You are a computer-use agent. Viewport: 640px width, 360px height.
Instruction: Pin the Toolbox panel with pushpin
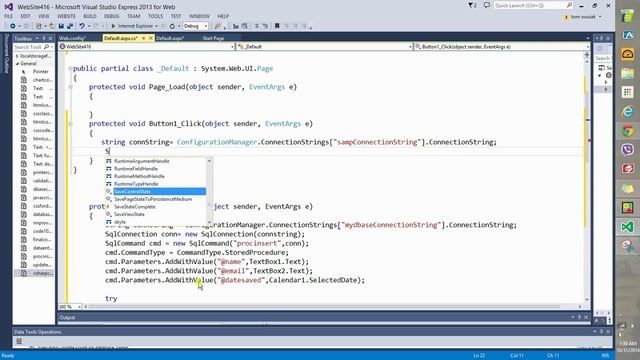[x=44, y=38]
